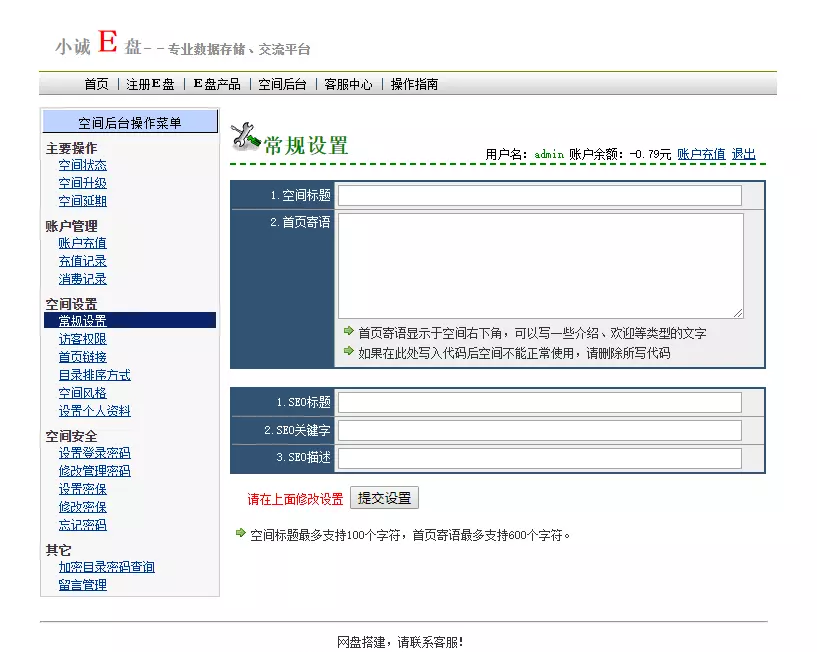Open 空间风格 under 空间设置
817x652 pixels.
(82, 392)
